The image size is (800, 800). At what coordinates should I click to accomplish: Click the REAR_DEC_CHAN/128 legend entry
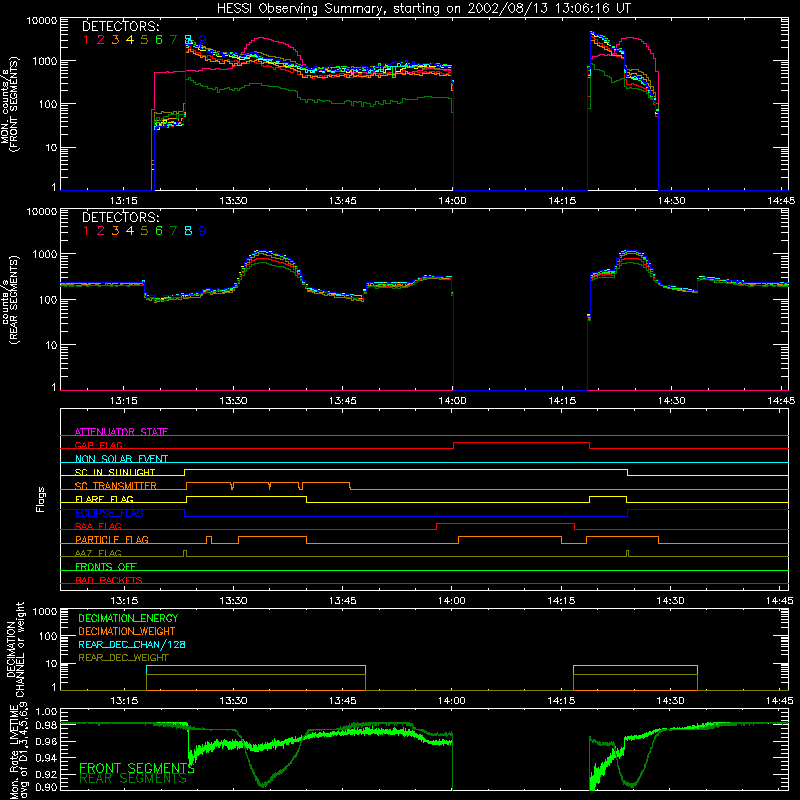coord(132,645)
